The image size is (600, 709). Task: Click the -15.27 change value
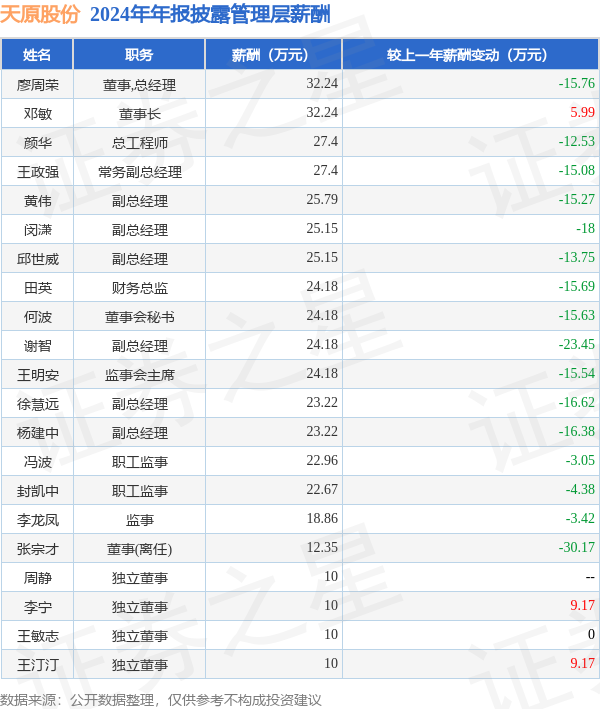pyautogui.click(x=576, y=199)
